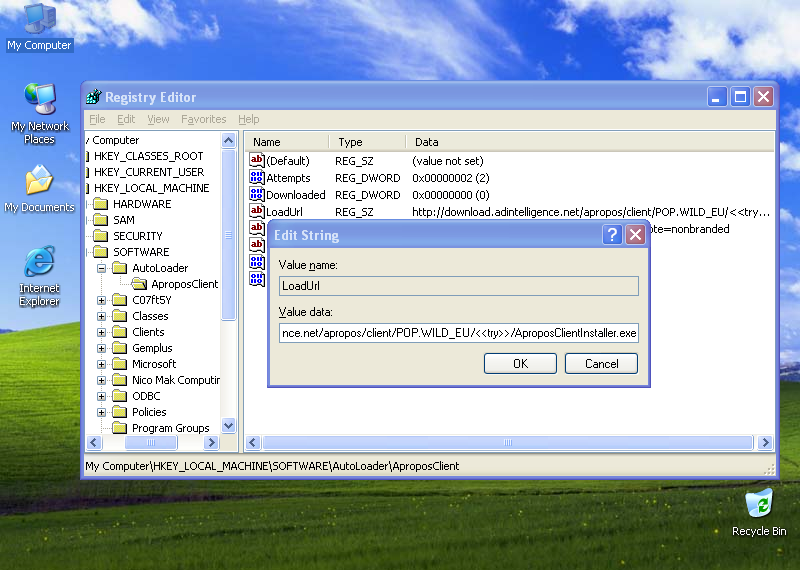Open My Documents desktop icon

click(x=39, y=188)
